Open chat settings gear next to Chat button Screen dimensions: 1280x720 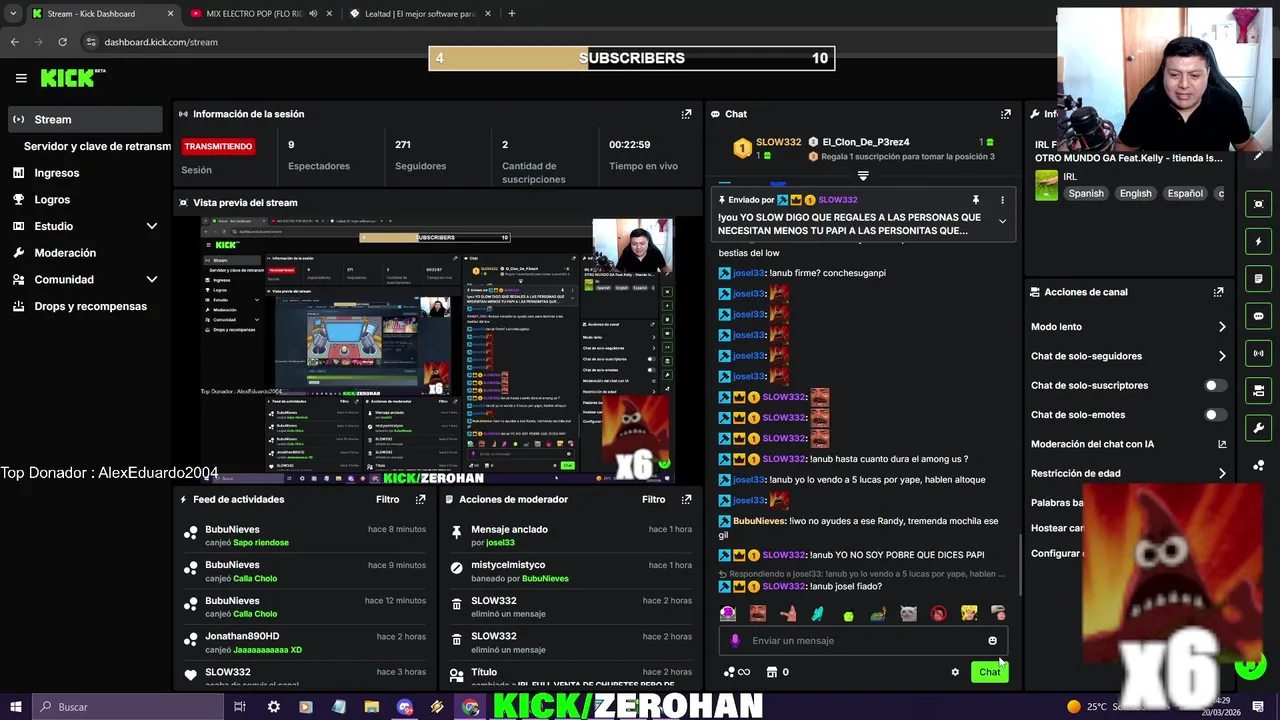click(955, 672)
